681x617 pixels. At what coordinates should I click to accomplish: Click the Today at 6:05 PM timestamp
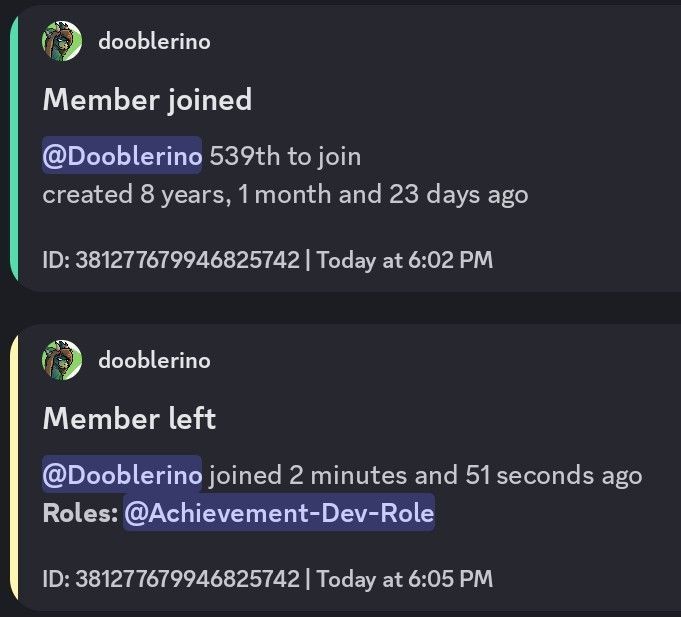405,579
